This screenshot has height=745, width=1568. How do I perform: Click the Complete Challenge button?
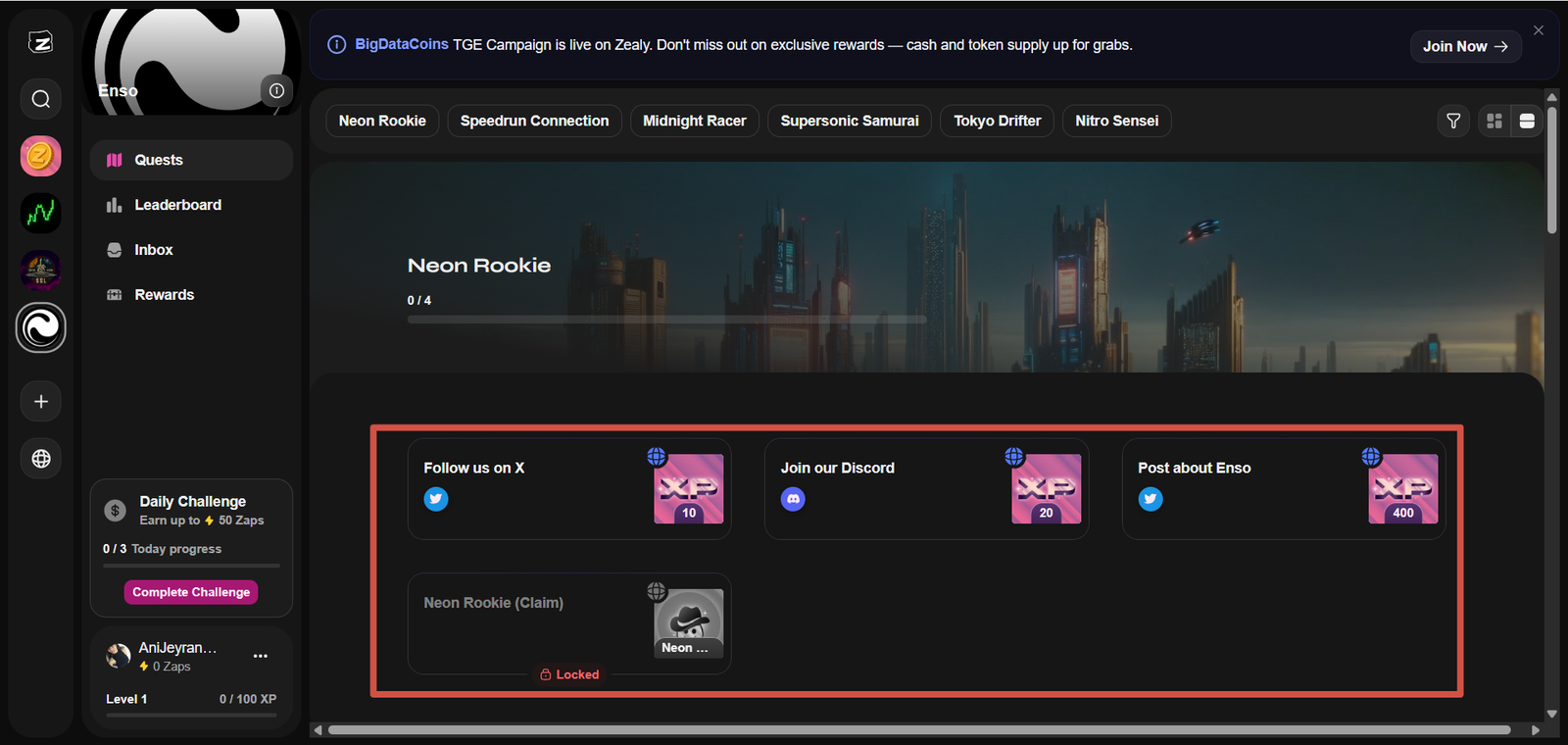click(191, 592)
